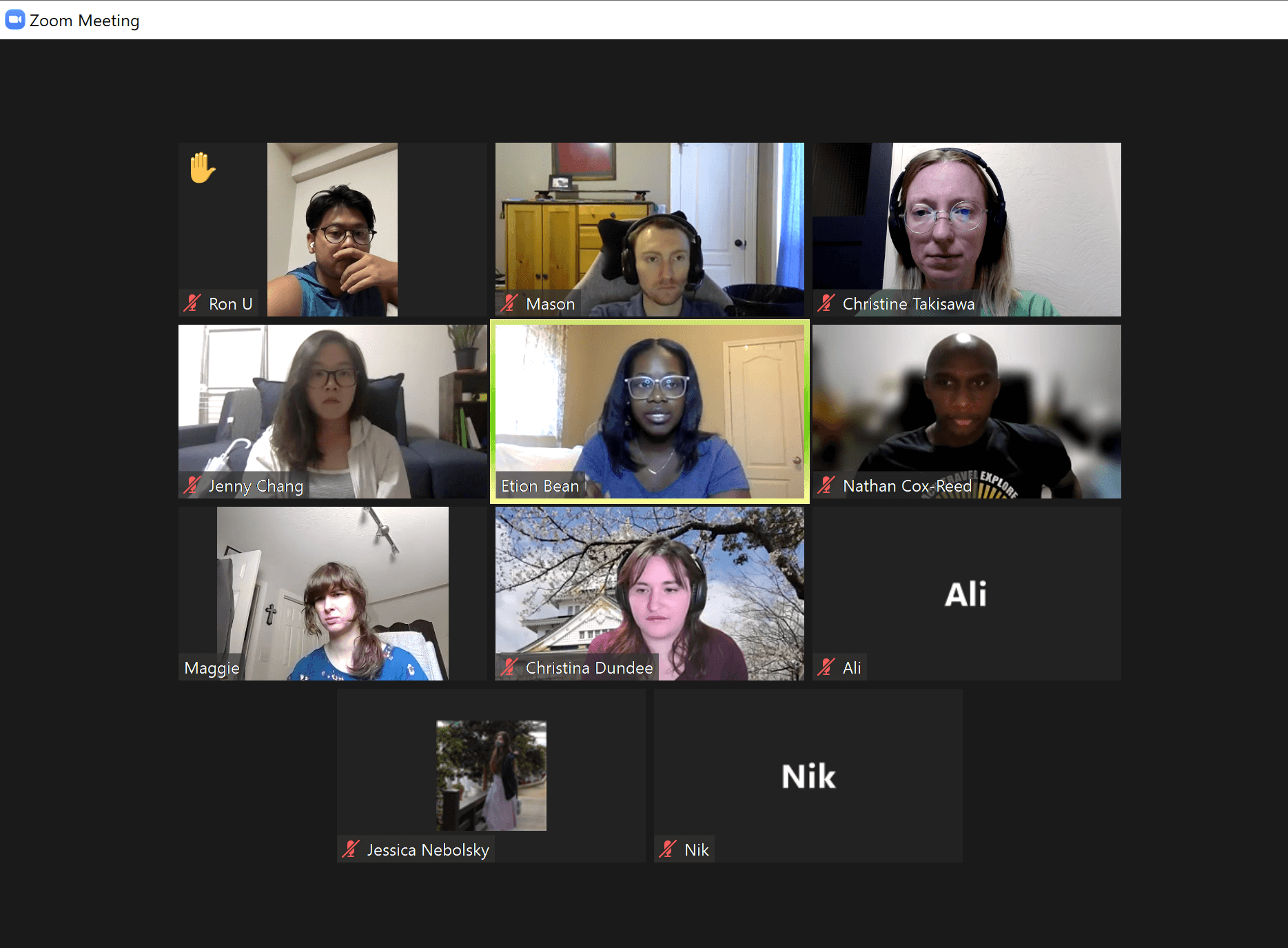This screenshot has width=1288, height=948.
Task: Click Christine Takisawa's muted microphone icon
Action: click(826, 303)
